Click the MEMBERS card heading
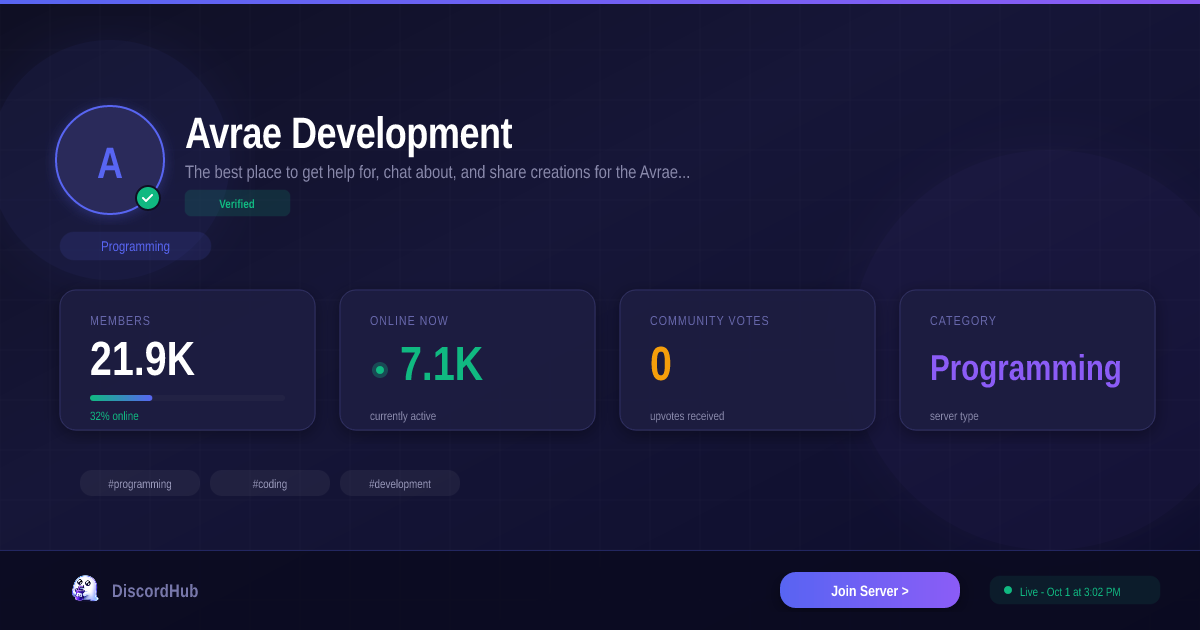1200x630 pixels. click(x=120, y=321)
